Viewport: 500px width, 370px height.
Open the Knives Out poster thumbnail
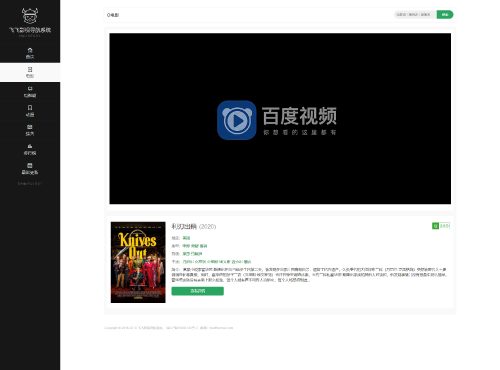pyautogui.click(x=138, y=262)
